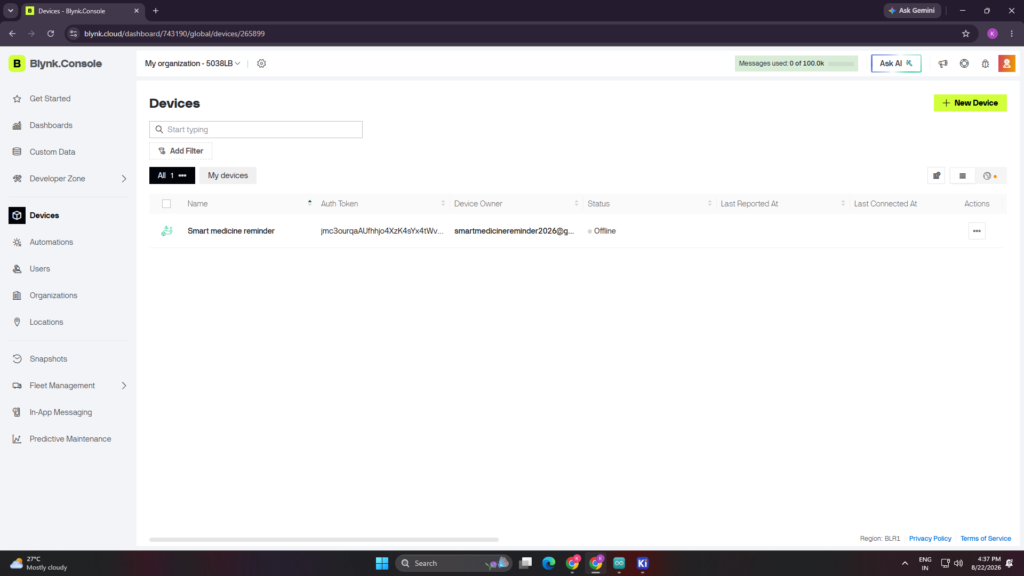Open Edge browser from taskbar

pyautogui.click(x=549, y=563)
